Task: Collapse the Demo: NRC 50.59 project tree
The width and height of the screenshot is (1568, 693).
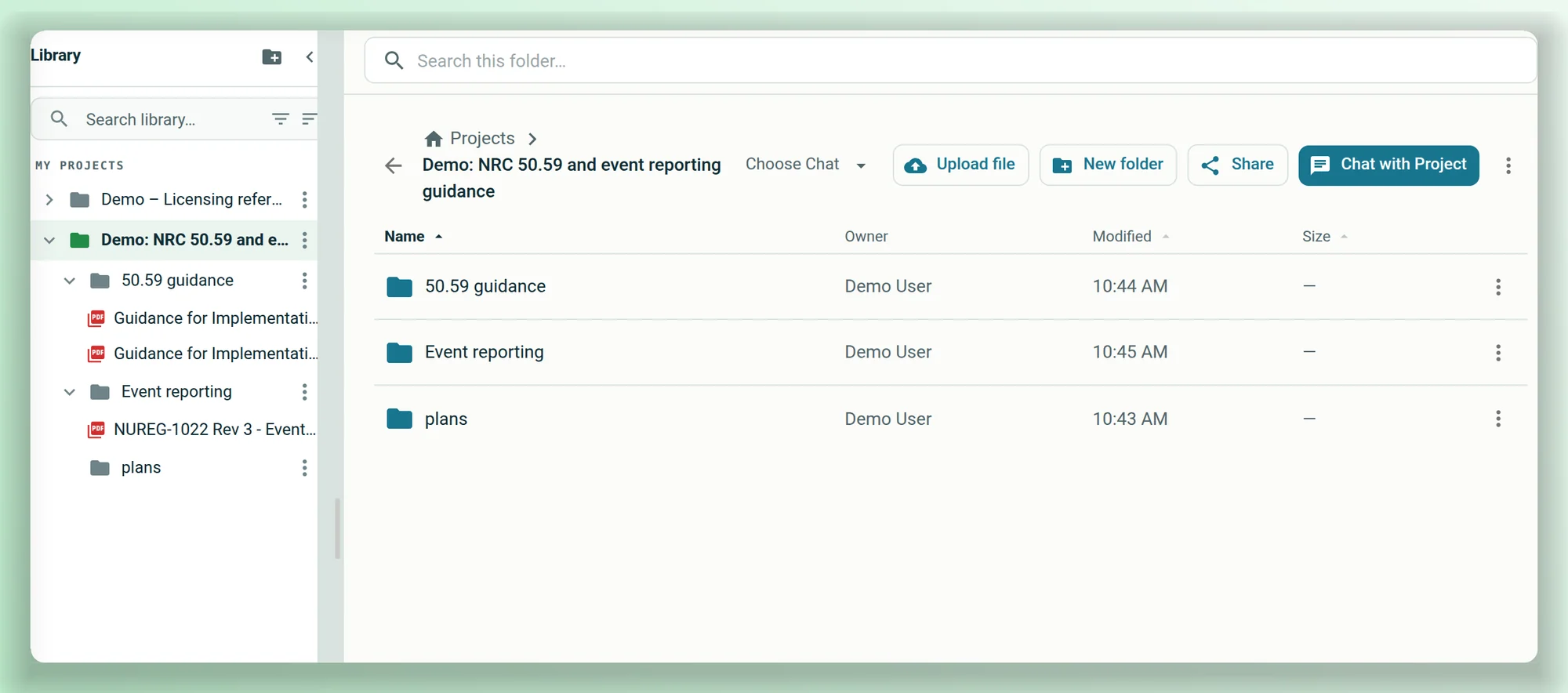Action: 49,240
